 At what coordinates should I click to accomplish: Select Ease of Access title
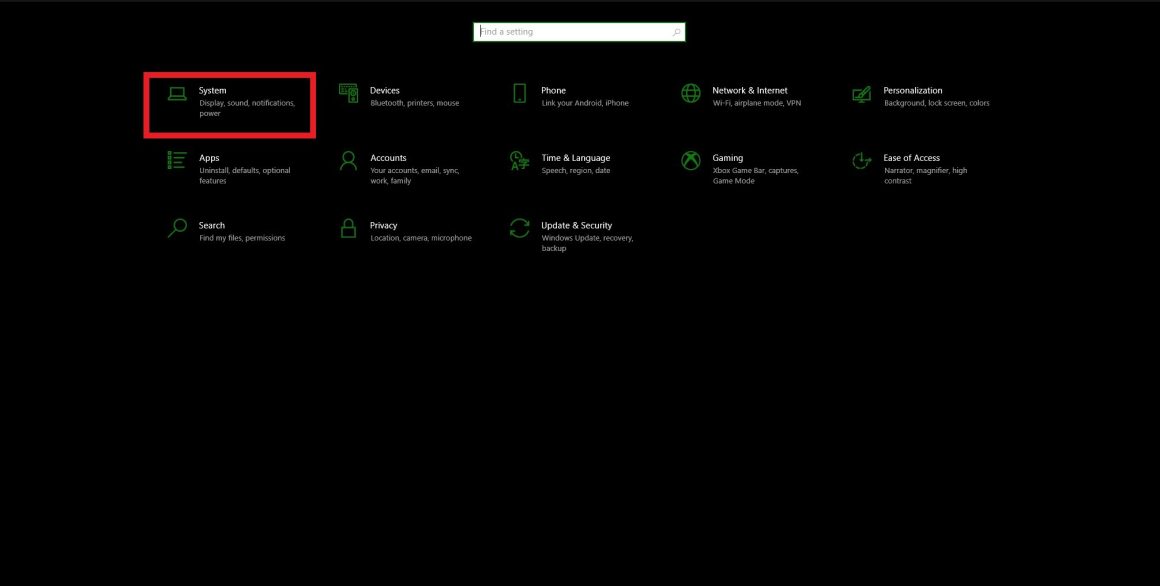tap(911, 158)
